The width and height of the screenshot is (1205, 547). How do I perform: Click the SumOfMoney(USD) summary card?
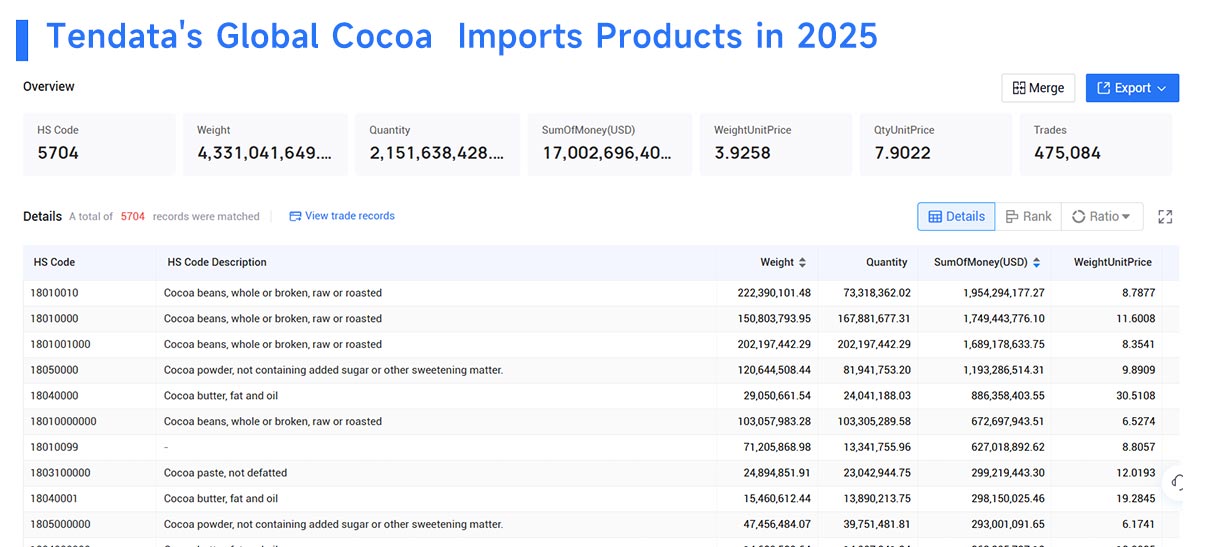(609, 144)
